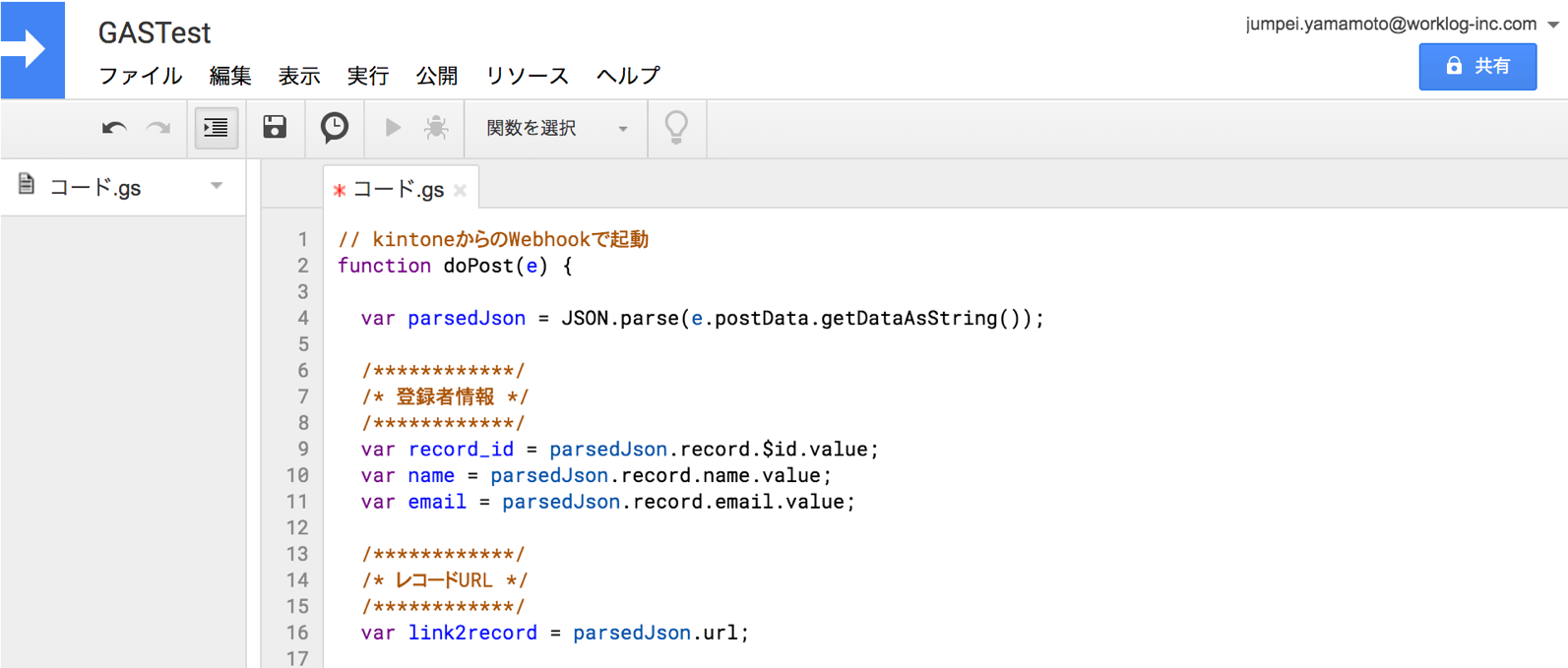Start debugging with the bug icon

(x=436, y=128)
